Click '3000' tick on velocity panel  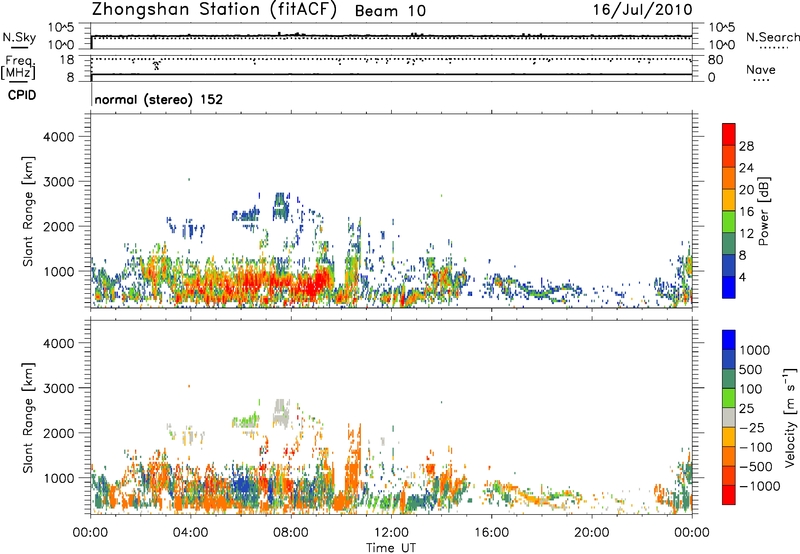59,388
